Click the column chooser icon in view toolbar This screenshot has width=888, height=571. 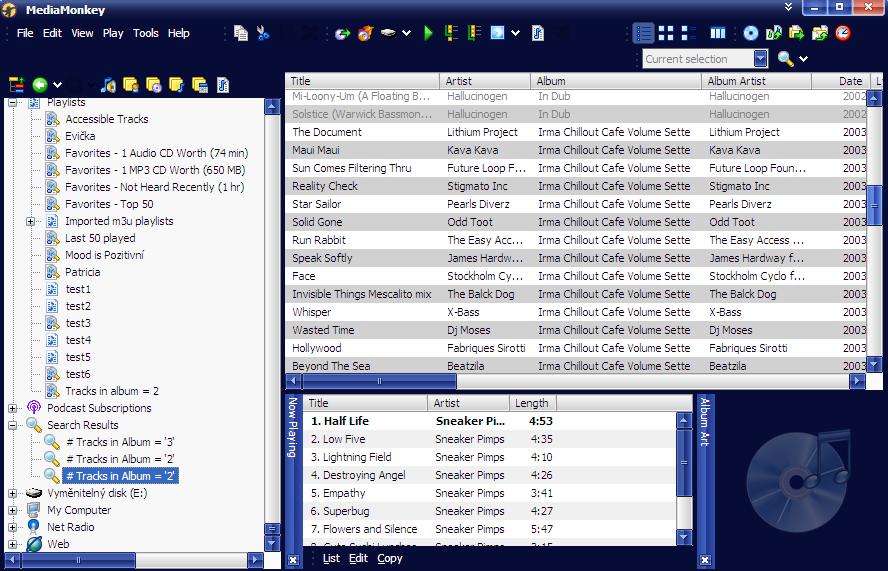click(717, 33)
